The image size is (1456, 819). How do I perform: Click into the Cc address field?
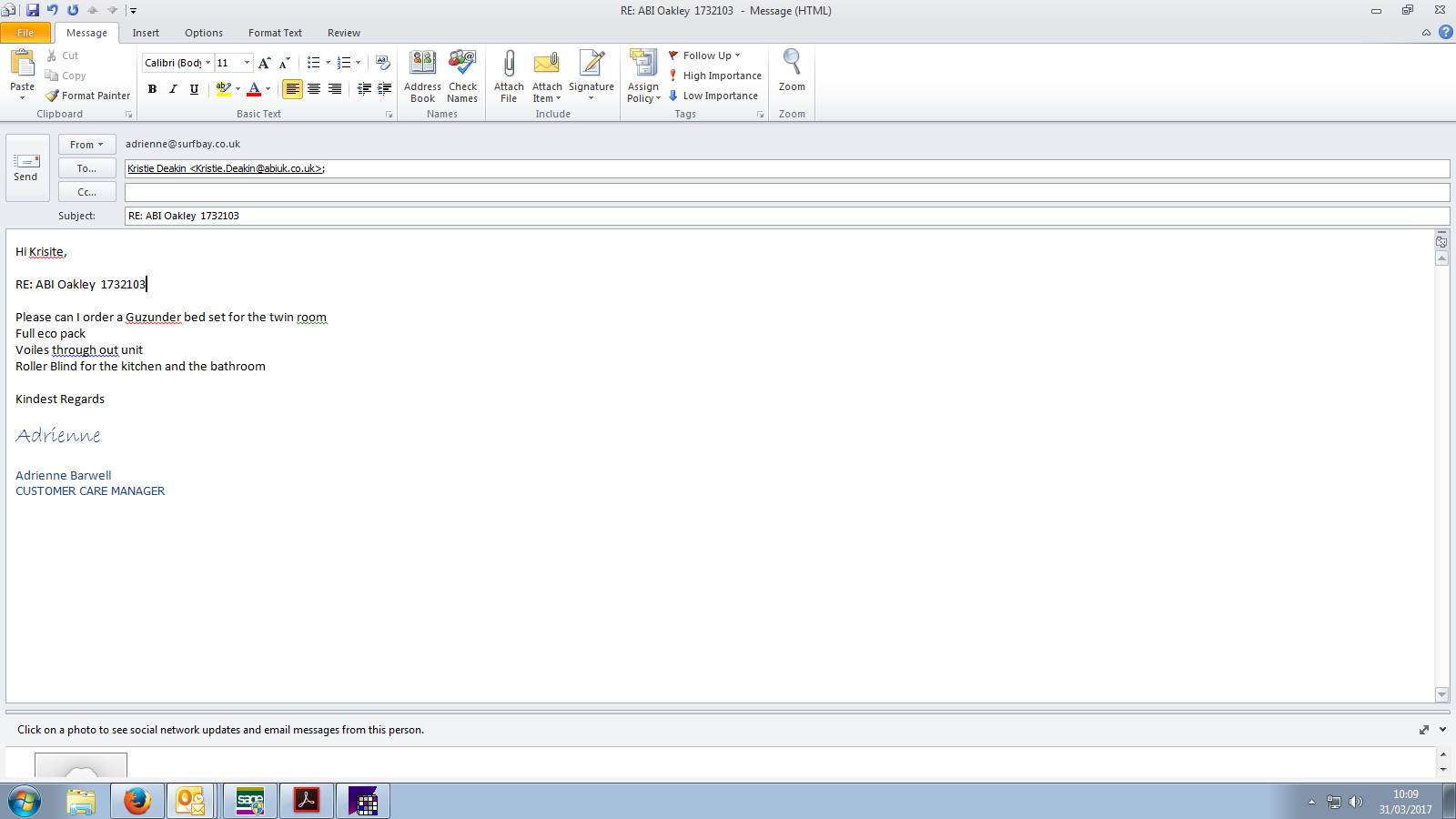click(x=787, y=192)
